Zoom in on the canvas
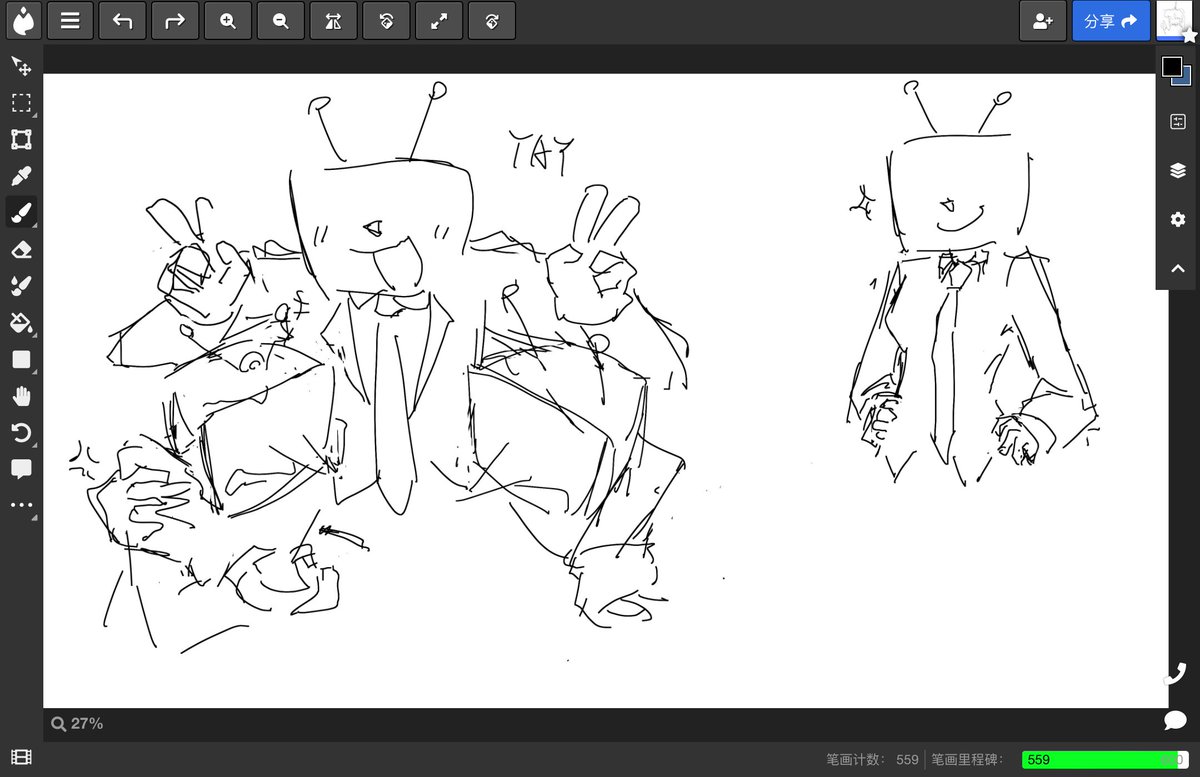This screenshot has height=777, width=1200. (228, 21)
